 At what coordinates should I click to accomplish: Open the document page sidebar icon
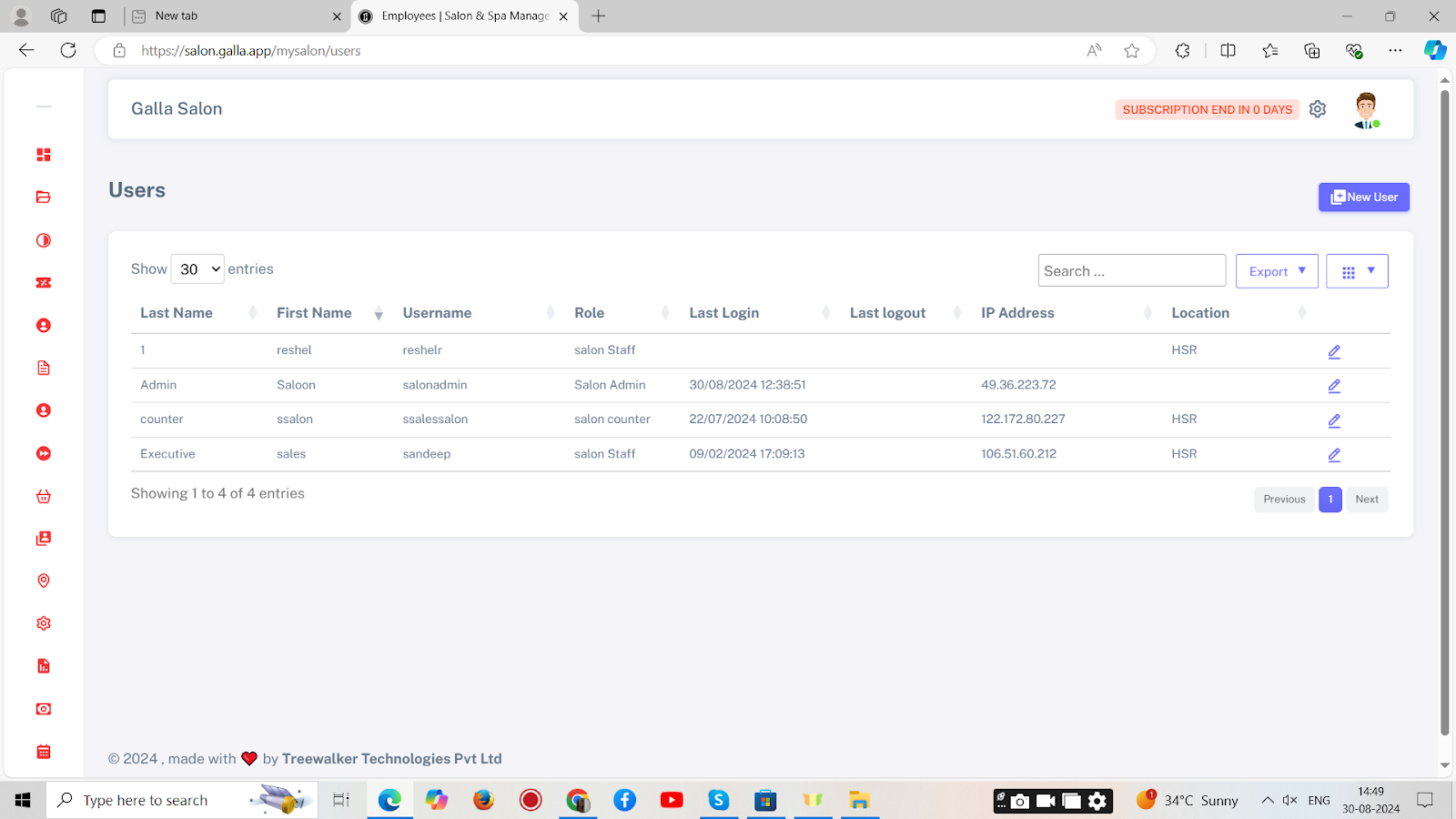[44, 368]
